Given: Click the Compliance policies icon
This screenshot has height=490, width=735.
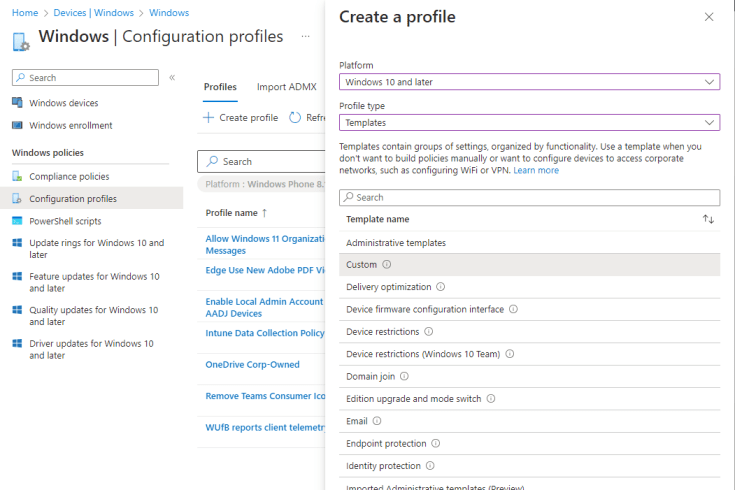Looking at the screenshot, I should coord(17,177).
